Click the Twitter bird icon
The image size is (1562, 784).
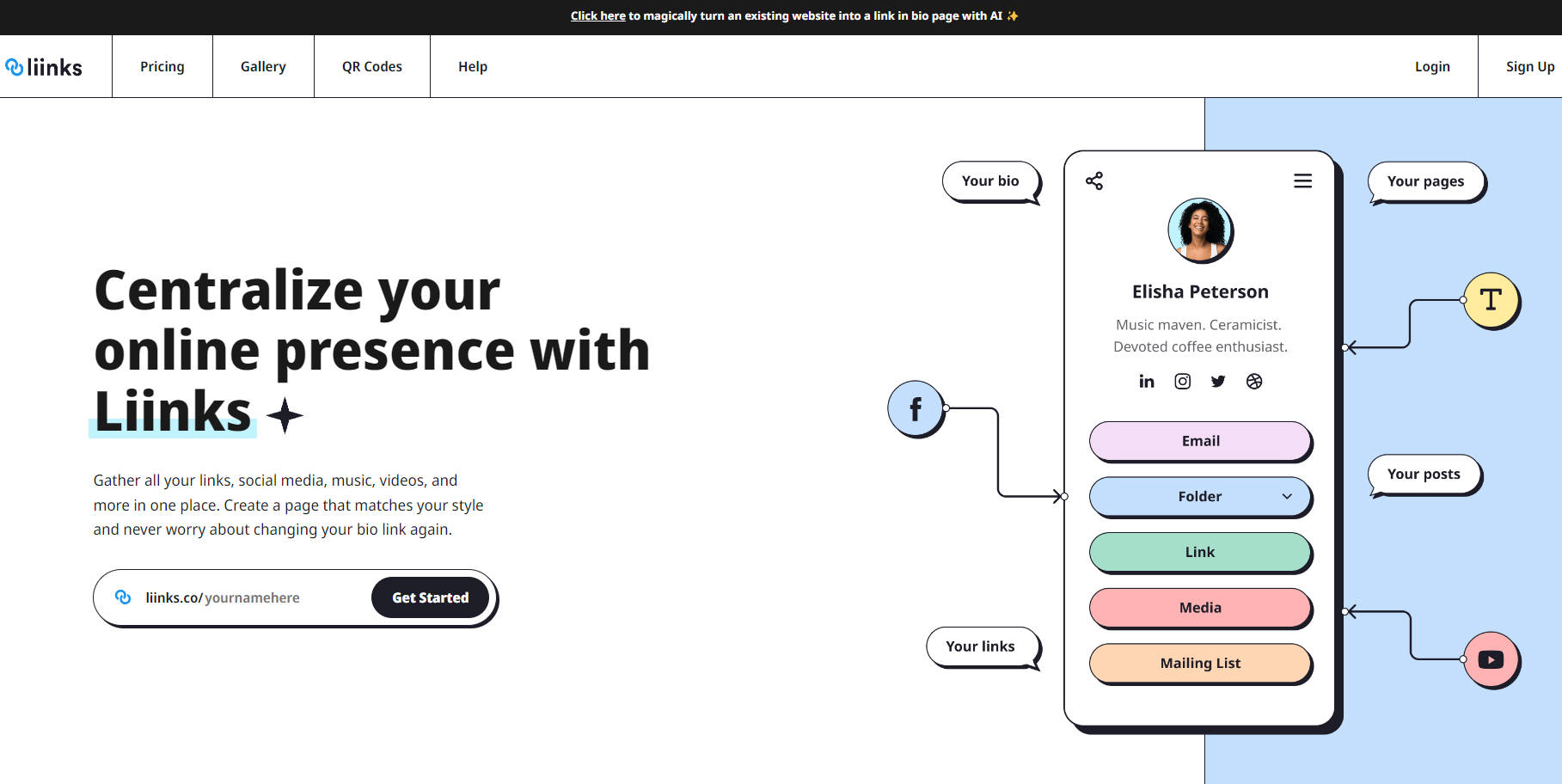pyautogui.click(x=1218, y=381)
